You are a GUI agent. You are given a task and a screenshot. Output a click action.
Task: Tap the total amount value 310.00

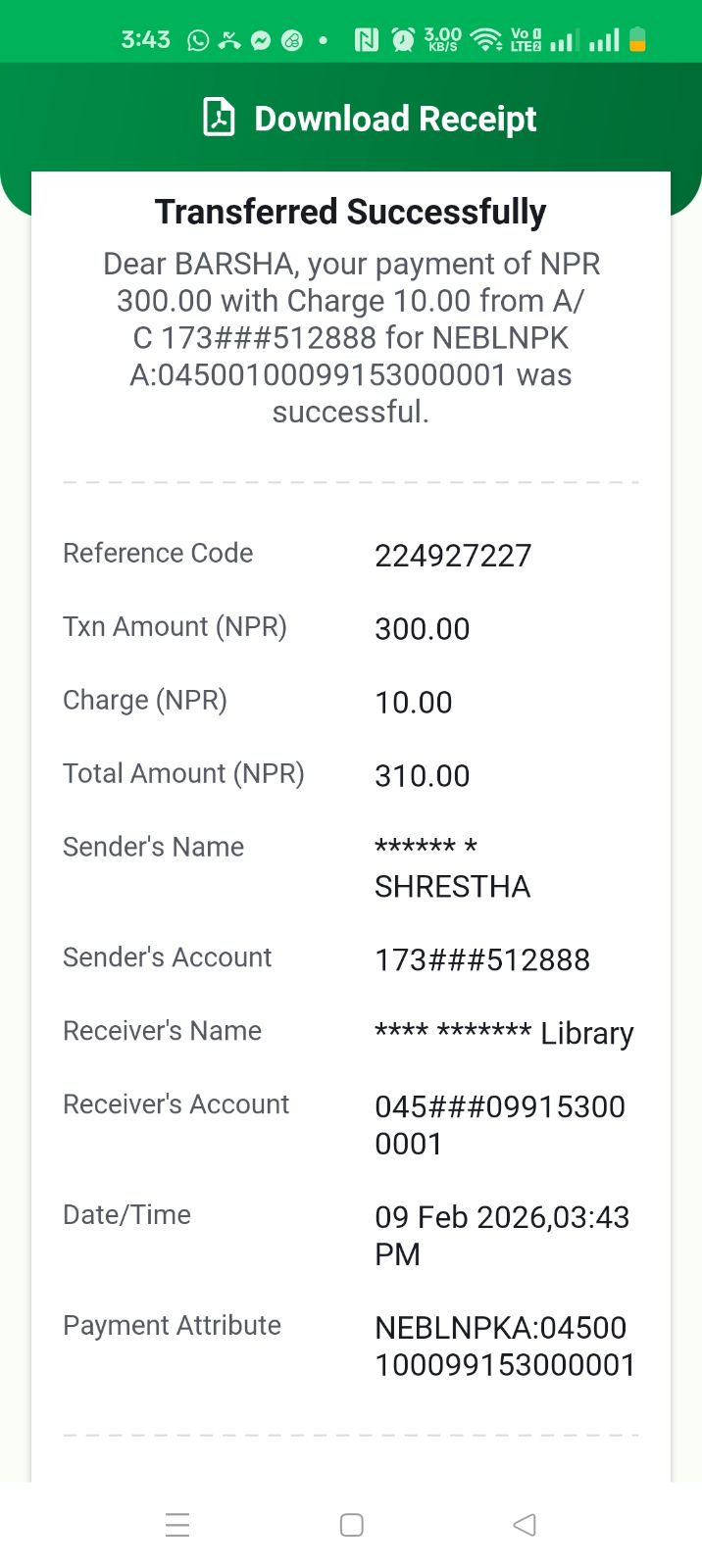(x=422, y=776)
